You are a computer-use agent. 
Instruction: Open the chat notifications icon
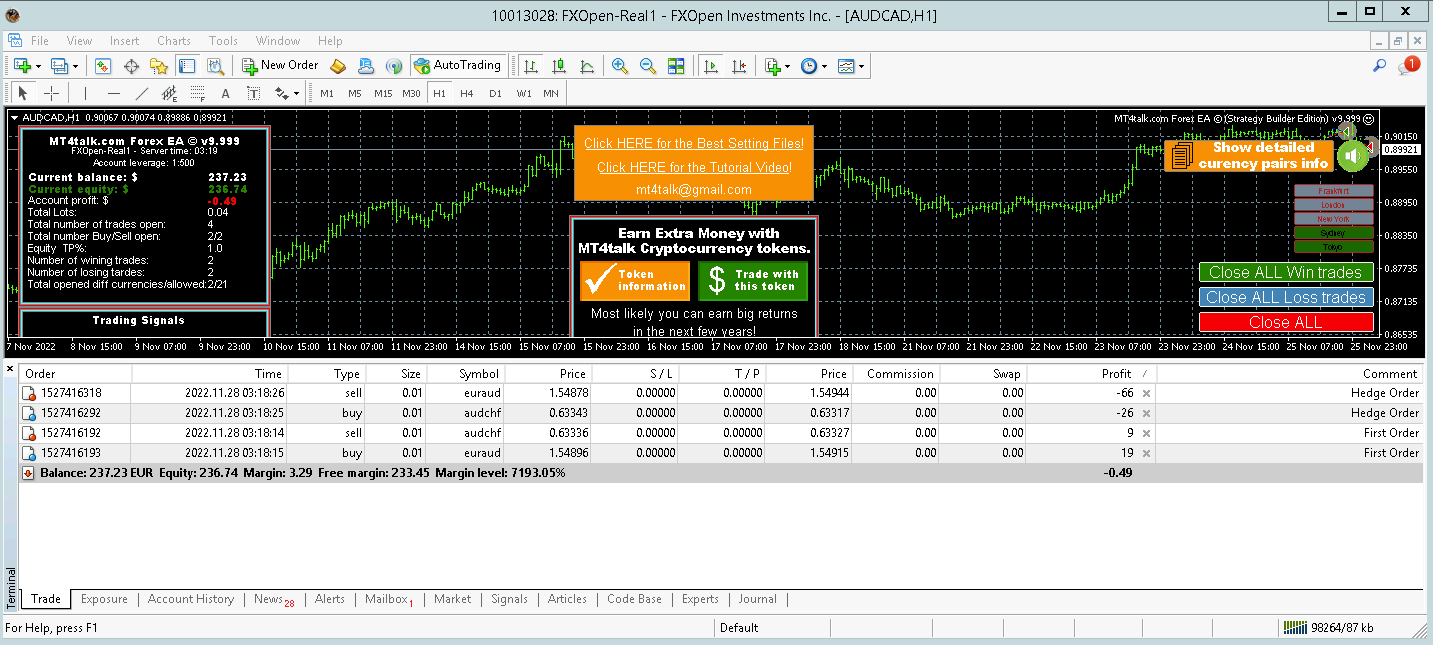coord(1409,66)
